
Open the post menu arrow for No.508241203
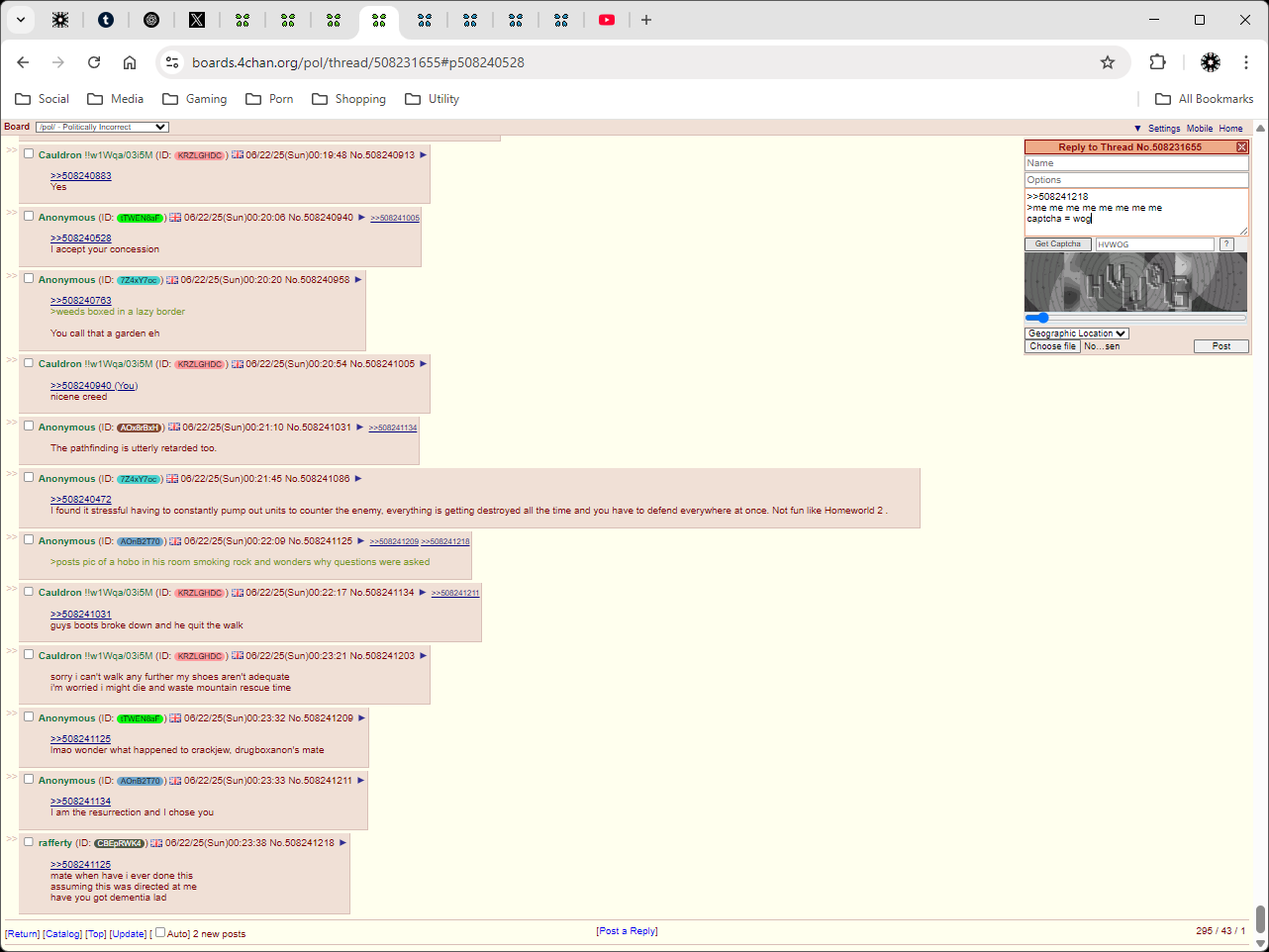point(424,656)
